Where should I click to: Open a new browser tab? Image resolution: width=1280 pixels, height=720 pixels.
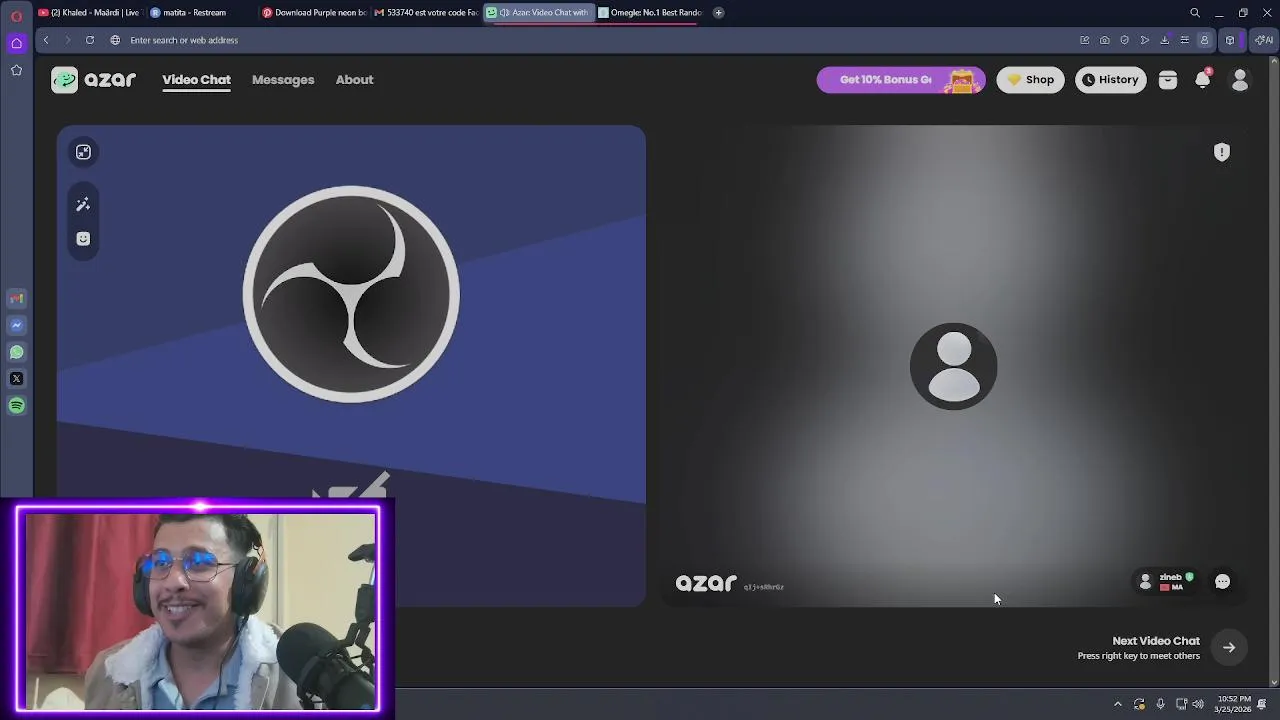[718, 13]
